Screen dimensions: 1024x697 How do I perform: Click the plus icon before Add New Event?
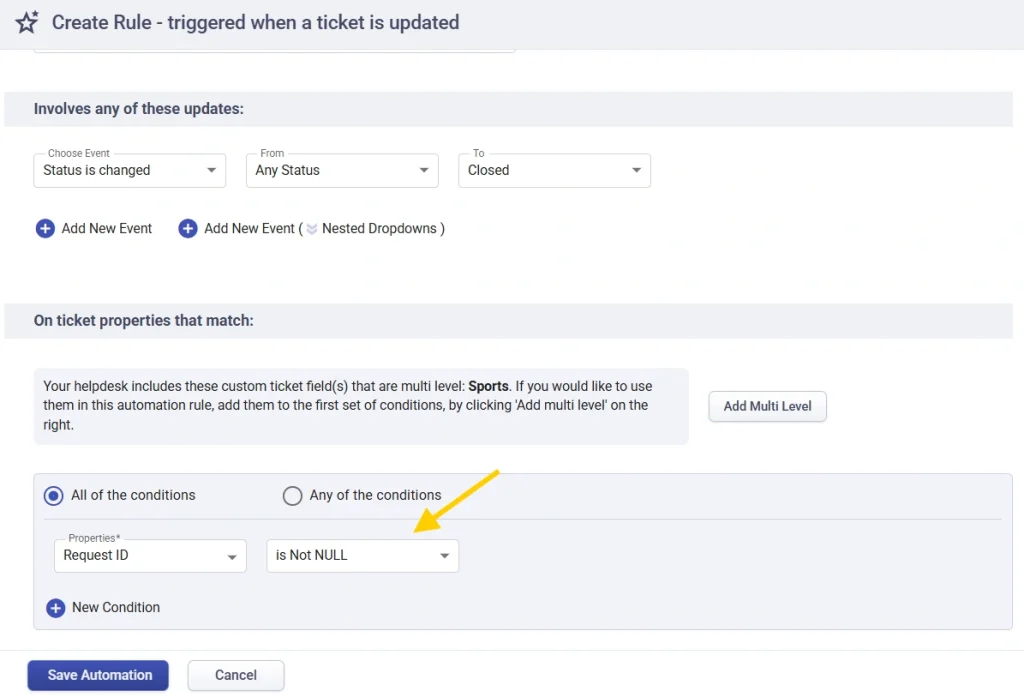click(x=45, y=229)
